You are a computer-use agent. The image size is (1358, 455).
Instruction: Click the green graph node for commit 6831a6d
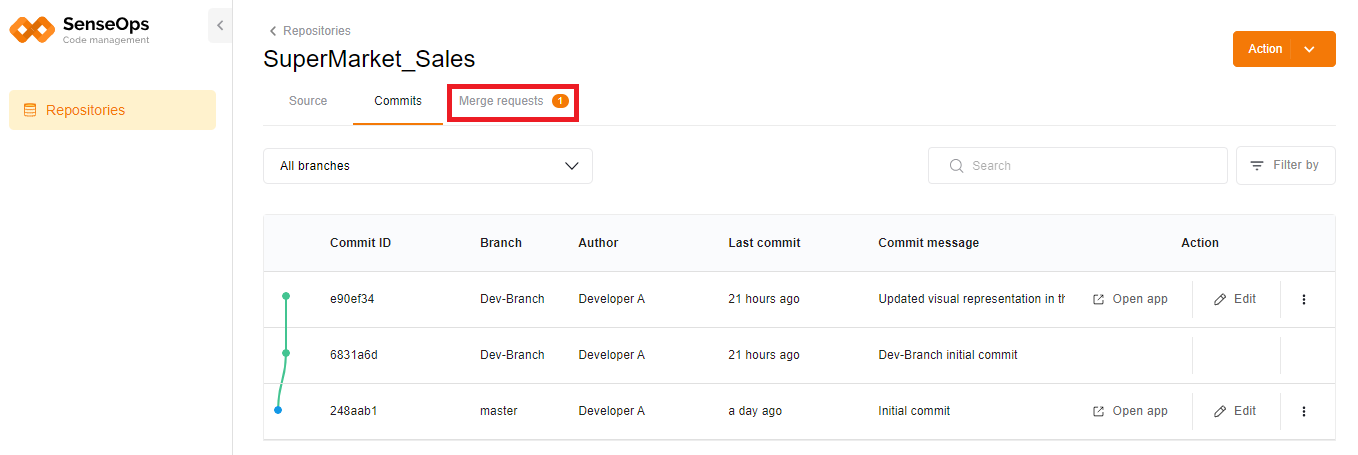[286, 353]
